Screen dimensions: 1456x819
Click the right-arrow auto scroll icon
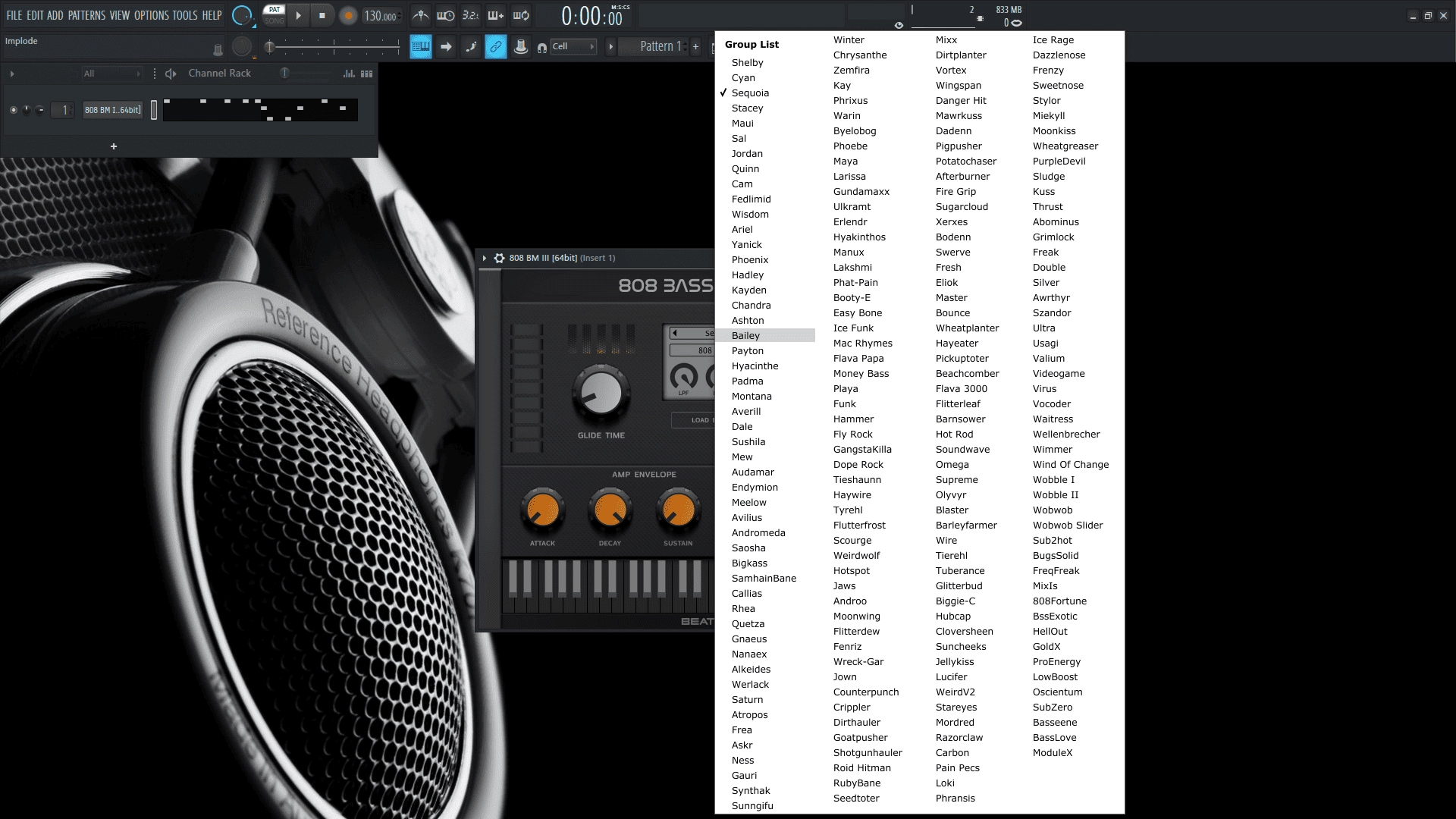click(446, 47)
